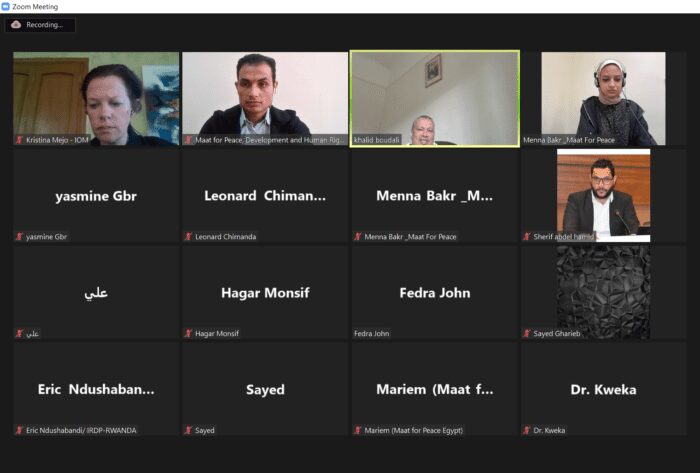Click muted mic icon beside Dr. Kweka

pyautogui.click(x=527, y=430)
